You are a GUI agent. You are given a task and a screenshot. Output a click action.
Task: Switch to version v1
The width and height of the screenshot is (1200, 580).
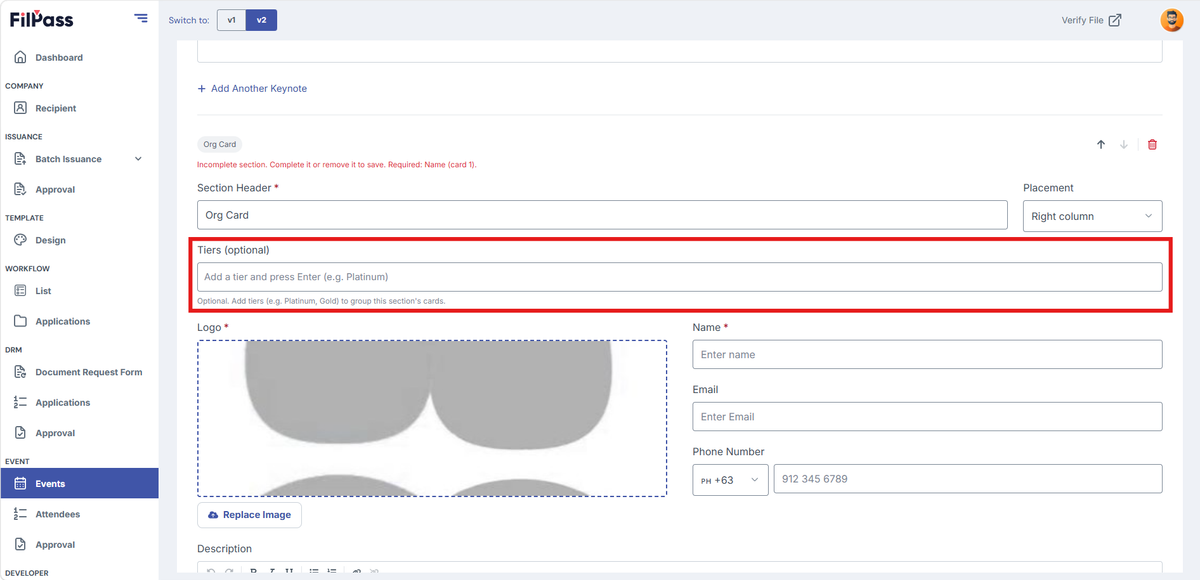[x=232, y=20]
